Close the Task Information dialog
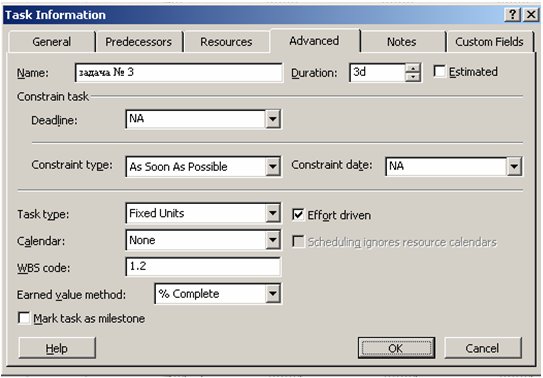The height and width of the screenshot is (378, 543). pyautogui.click(x=531, y=15)
